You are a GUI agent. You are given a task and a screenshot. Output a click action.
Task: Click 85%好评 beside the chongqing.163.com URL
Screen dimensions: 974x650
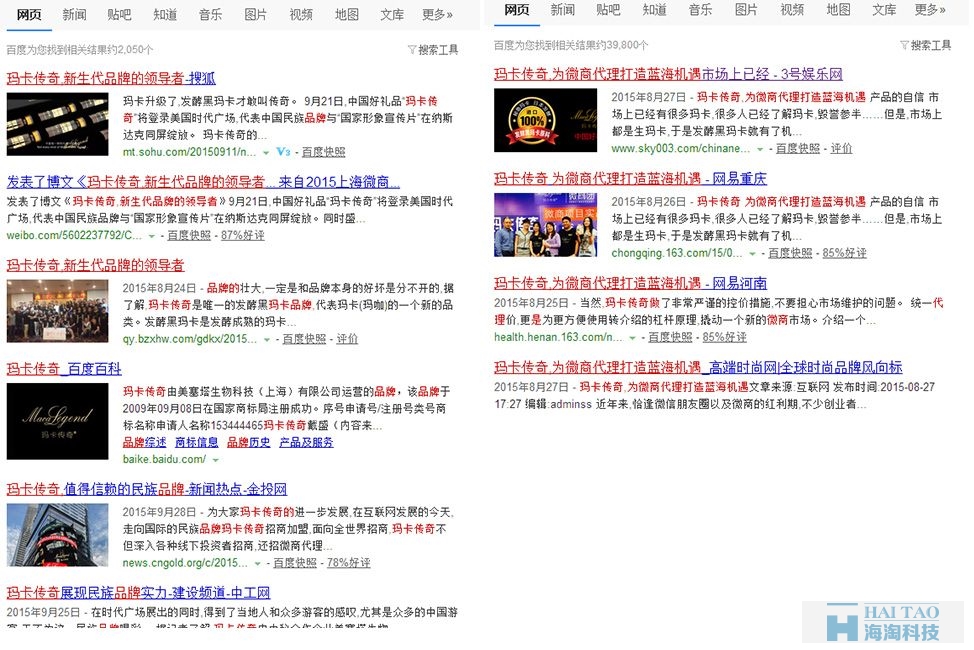click(x=844, y=254)
